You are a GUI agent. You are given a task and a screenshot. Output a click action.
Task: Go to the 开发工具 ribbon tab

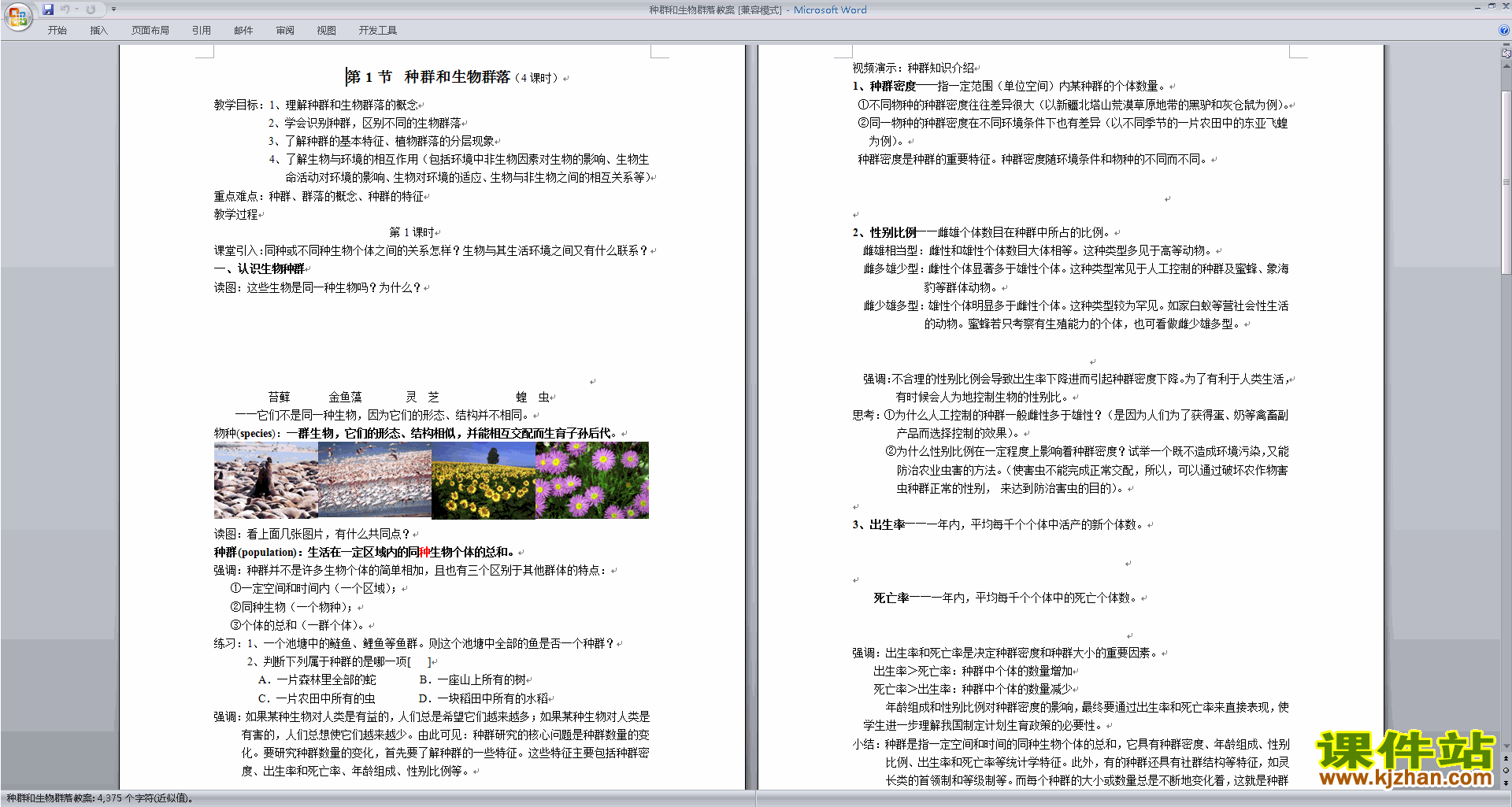click(x=378, y=31)
